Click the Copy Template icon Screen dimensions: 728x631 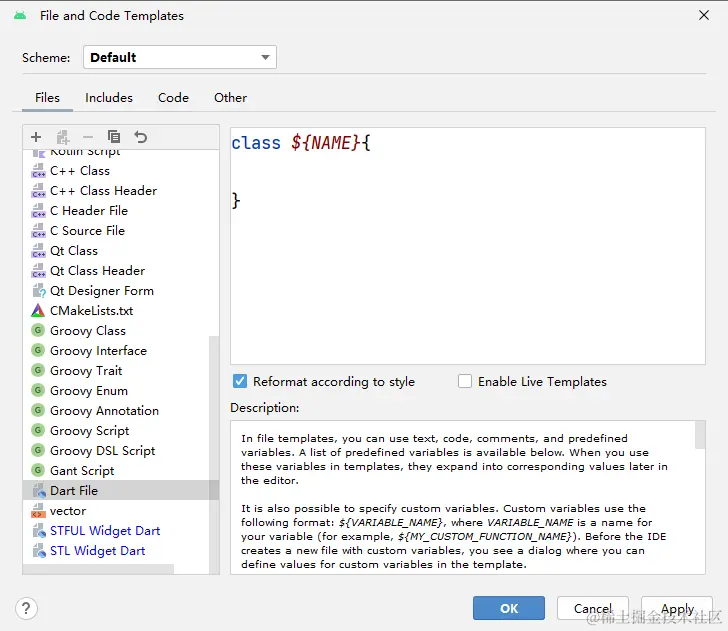tap(114, 137)
